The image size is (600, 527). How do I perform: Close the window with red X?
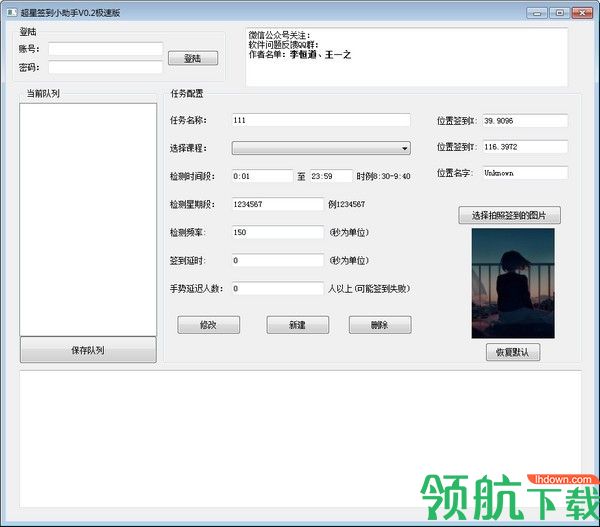pos(582,13)
